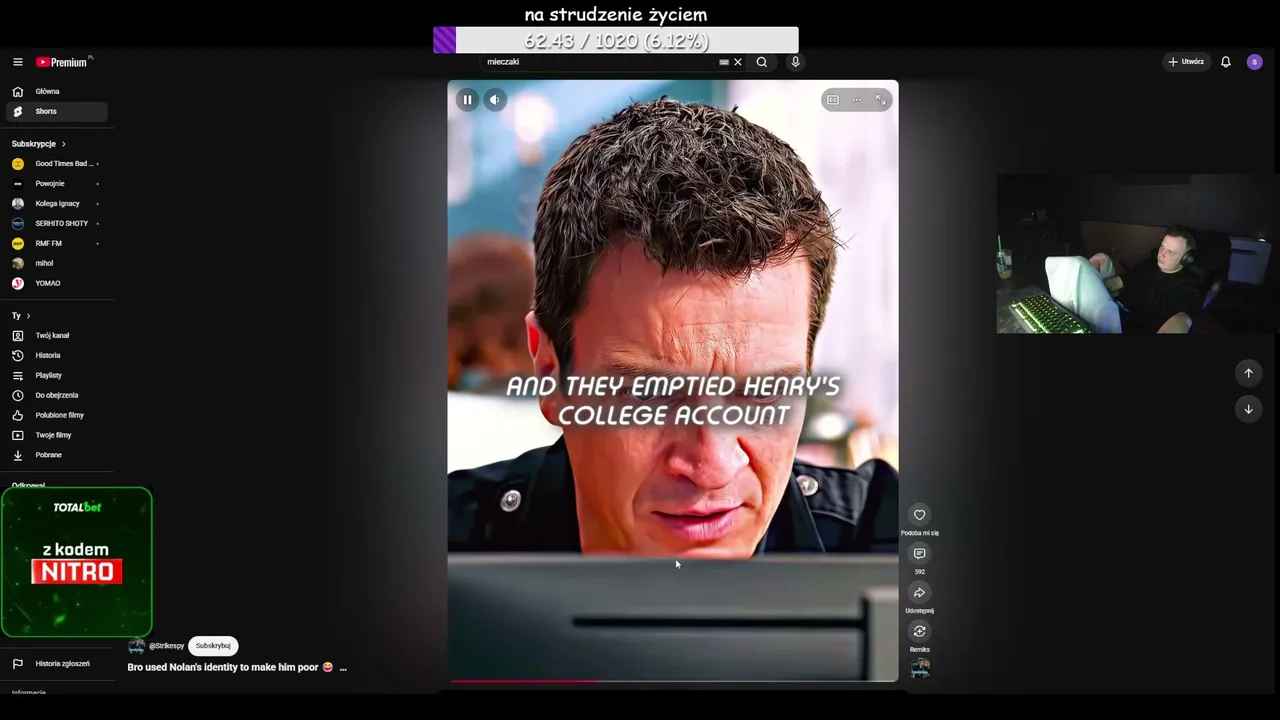This screenshot has height=720, width=1280.
Task: Open the Short's three-dot more options
Action: point(857,100)
